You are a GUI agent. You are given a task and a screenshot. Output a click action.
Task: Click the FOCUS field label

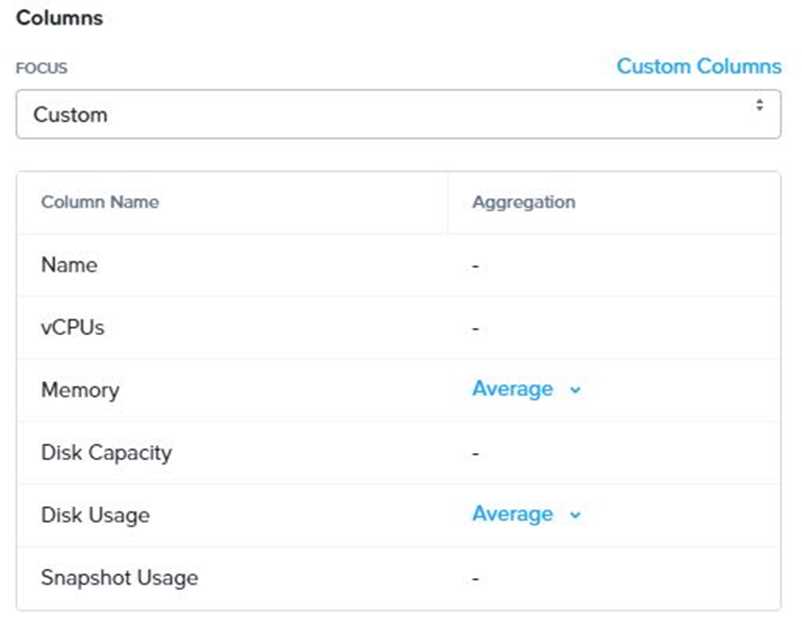(x=42, y=69)
